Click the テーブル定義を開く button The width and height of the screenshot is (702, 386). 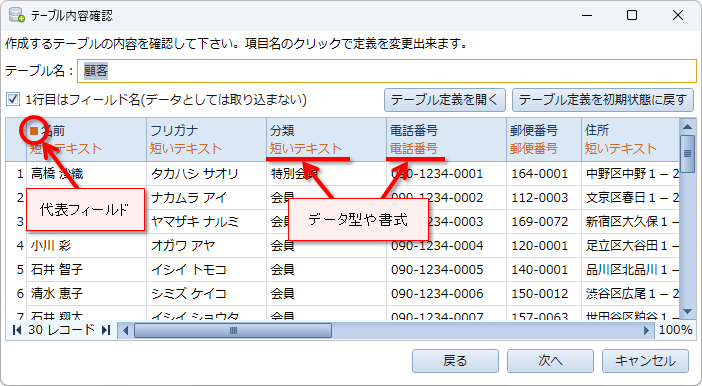click(x=445, y=100)
